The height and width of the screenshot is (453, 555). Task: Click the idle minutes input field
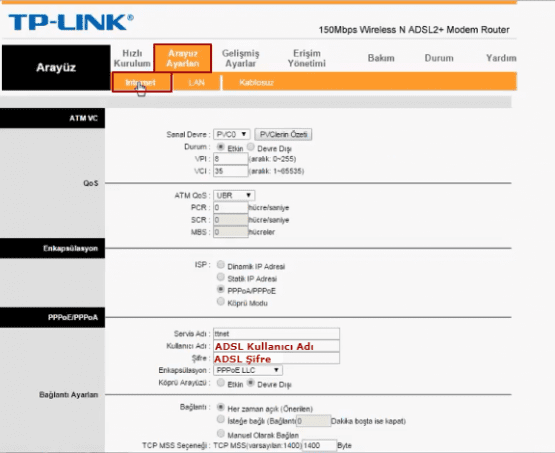[x=313, y=421]
